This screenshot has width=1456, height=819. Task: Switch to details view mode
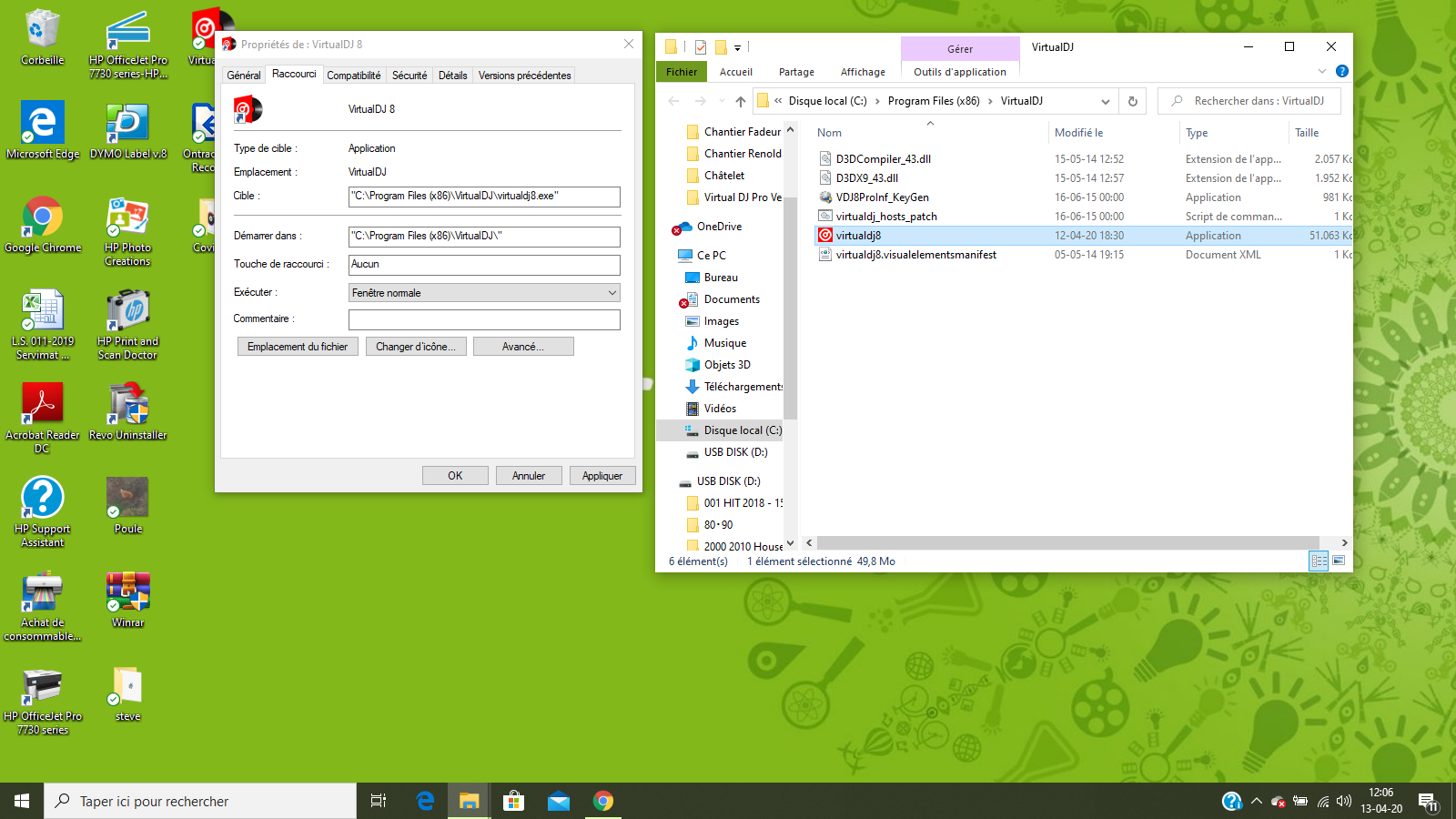pos(1319,561)
